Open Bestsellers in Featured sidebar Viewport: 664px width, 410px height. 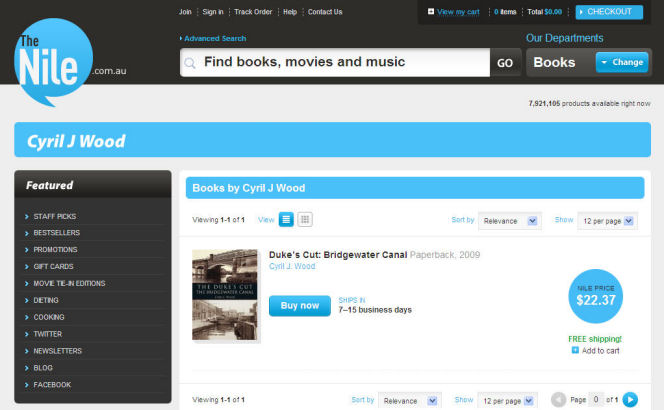pos(56,233)
